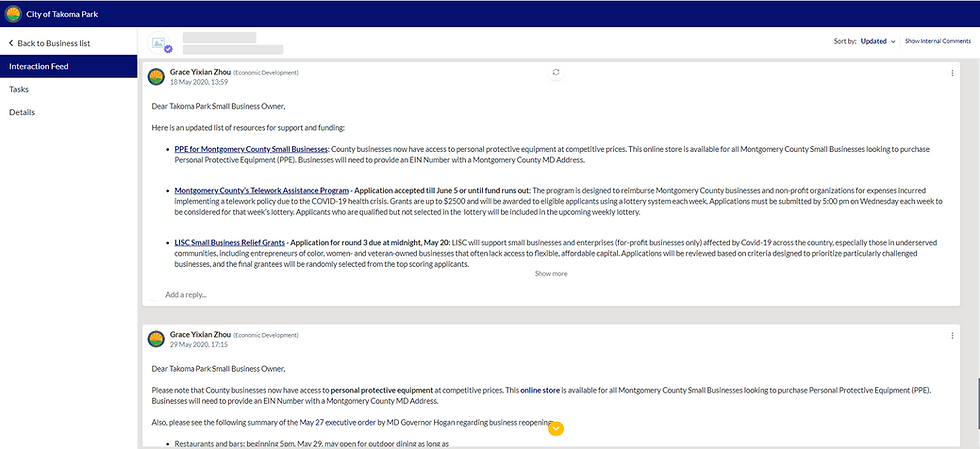Open Montgomery County's Telework Assistance Program link

click(x=261, y=190)
